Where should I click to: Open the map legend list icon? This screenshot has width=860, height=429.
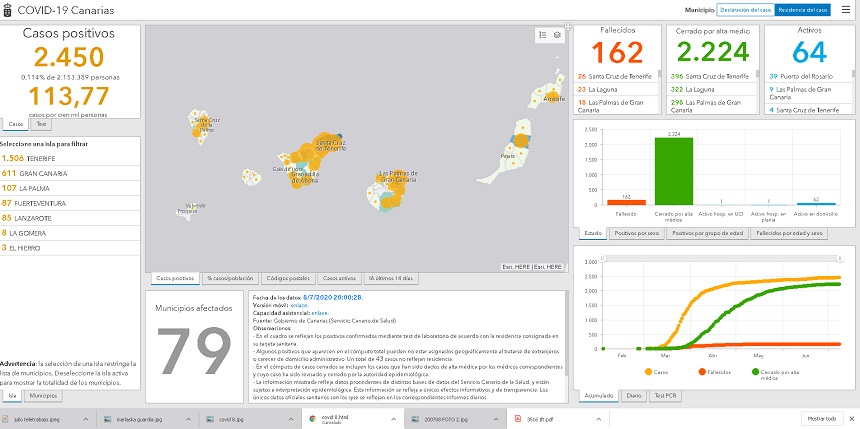[542, 35]
